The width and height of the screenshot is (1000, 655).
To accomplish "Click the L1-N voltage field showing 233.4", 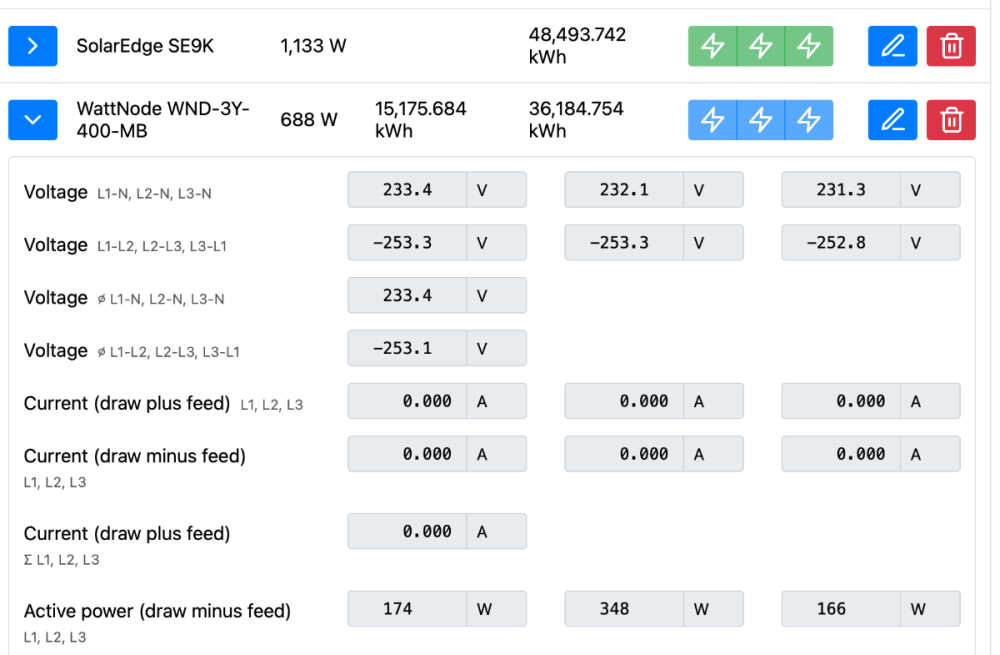I will [407, 189].
